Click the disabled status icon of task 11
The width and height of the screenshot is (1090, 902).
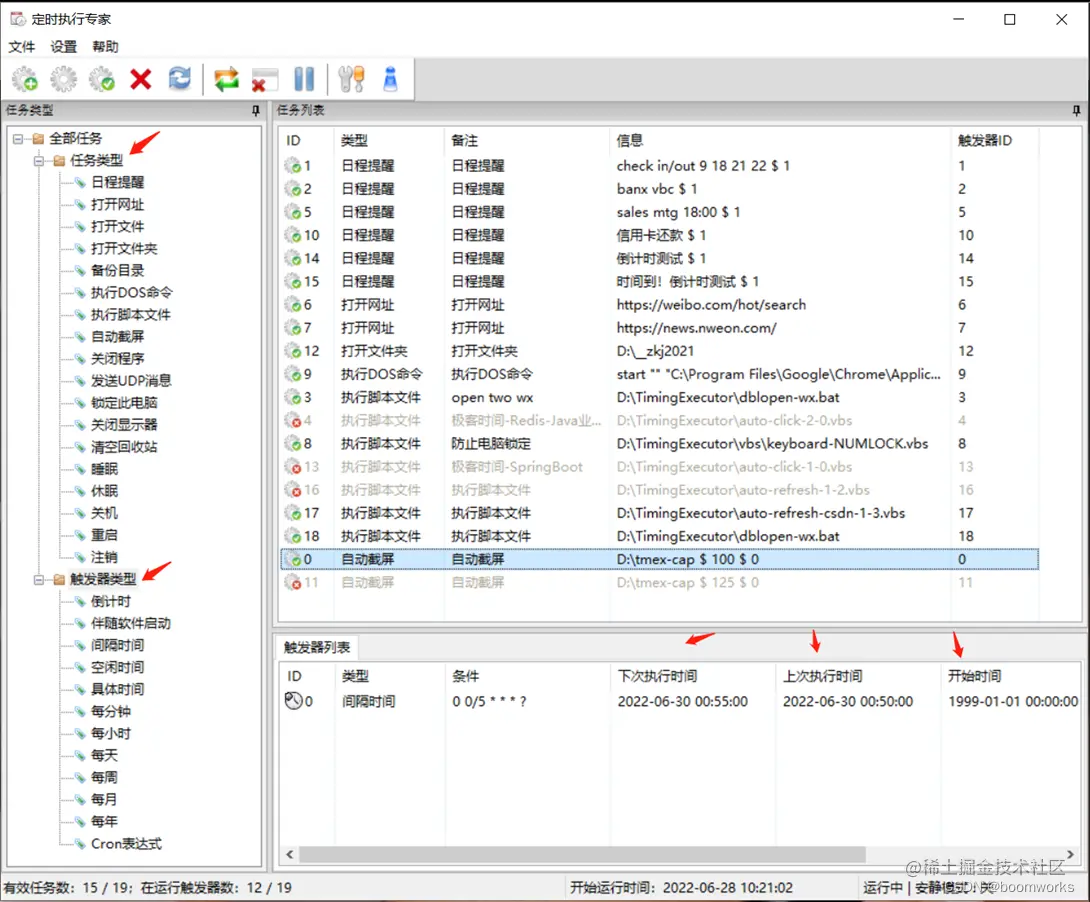(293, 583)
